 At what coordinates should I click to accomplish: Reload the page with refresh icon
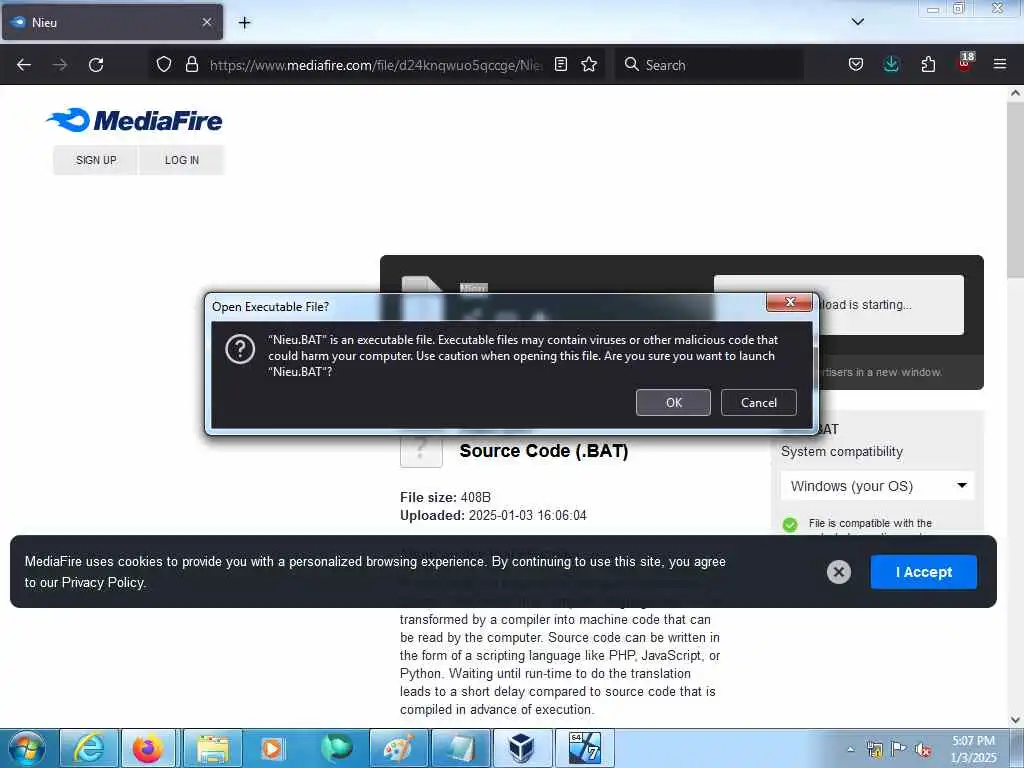click(96, 65)
